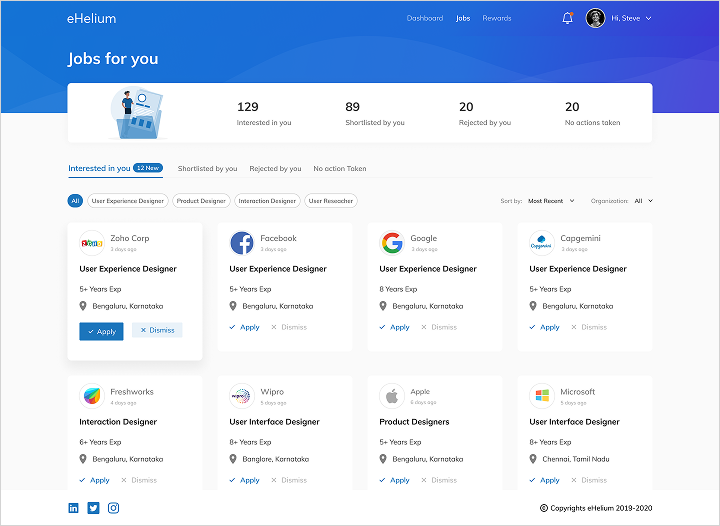Switch to Shortlisted by you tab
The height and width of the screenshot is (526, 720).
click(x=208, y=168)
